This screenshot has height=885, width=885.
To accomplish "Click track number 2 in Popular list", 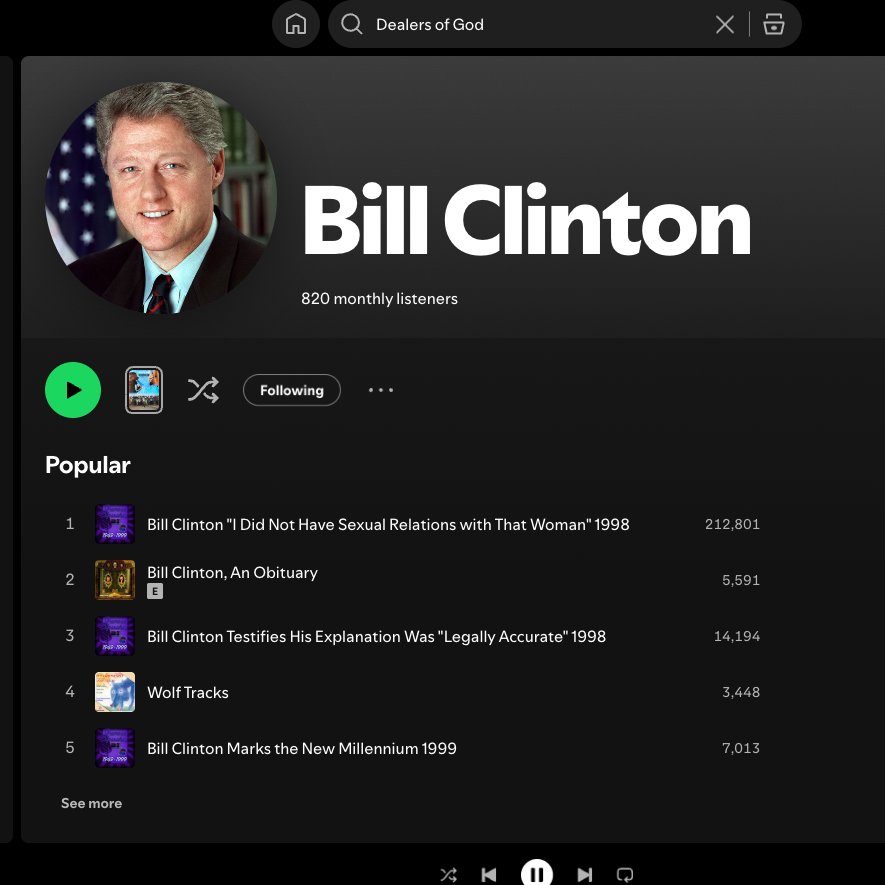I will [70, 580].
